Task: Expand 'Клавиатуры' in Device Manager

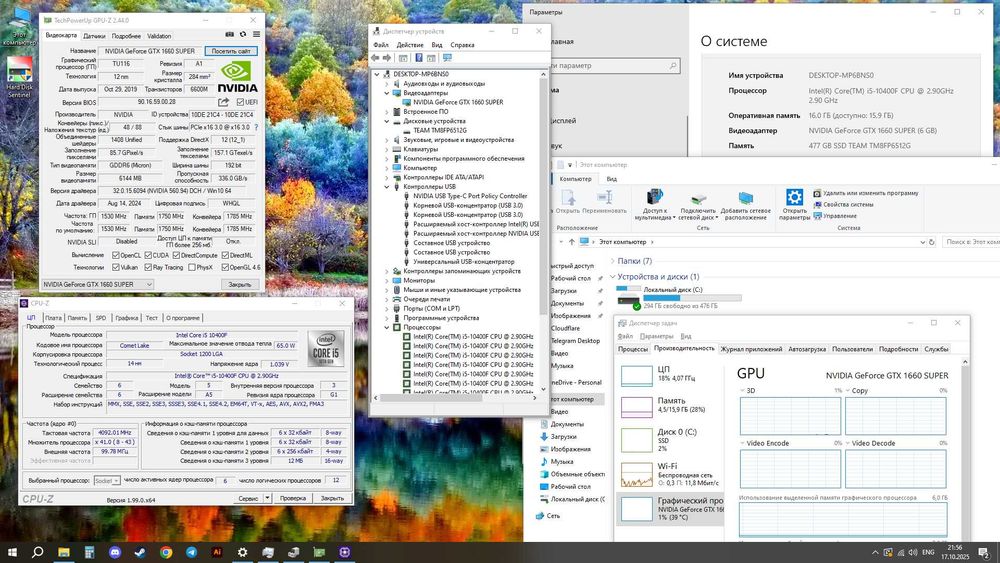Action: tap(387, 149)
